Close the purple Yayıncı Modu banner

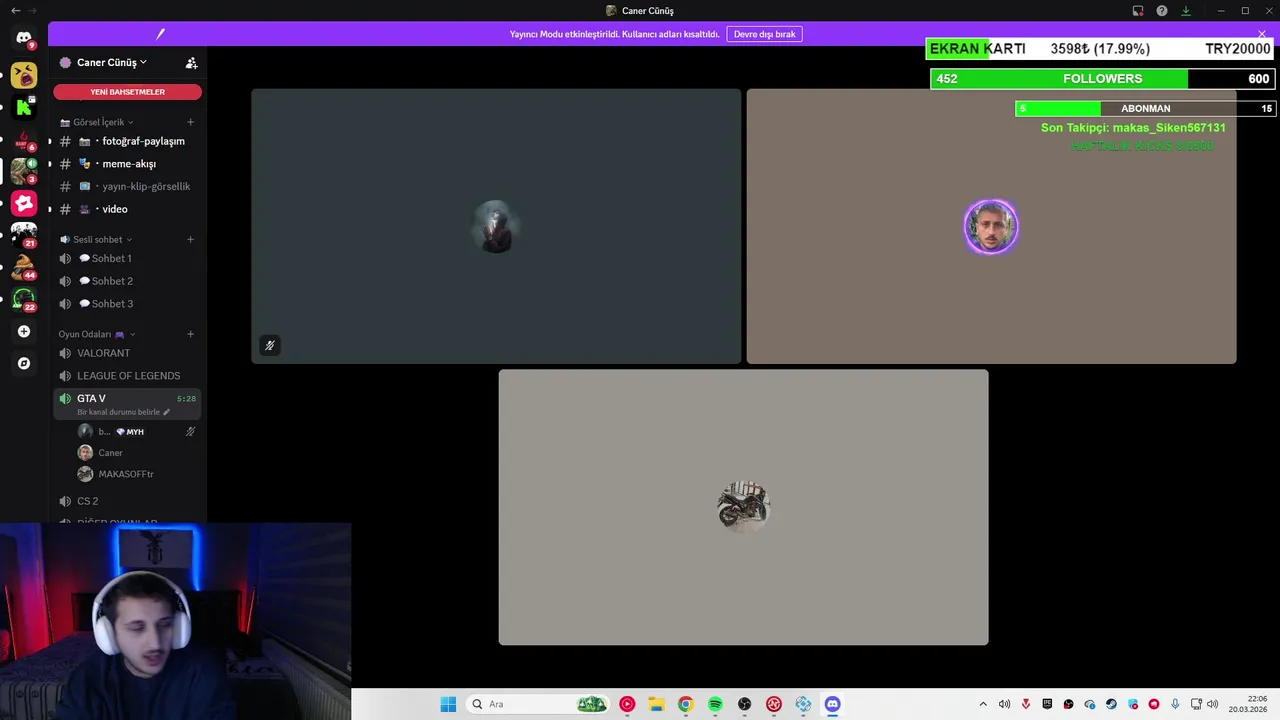1263,34
